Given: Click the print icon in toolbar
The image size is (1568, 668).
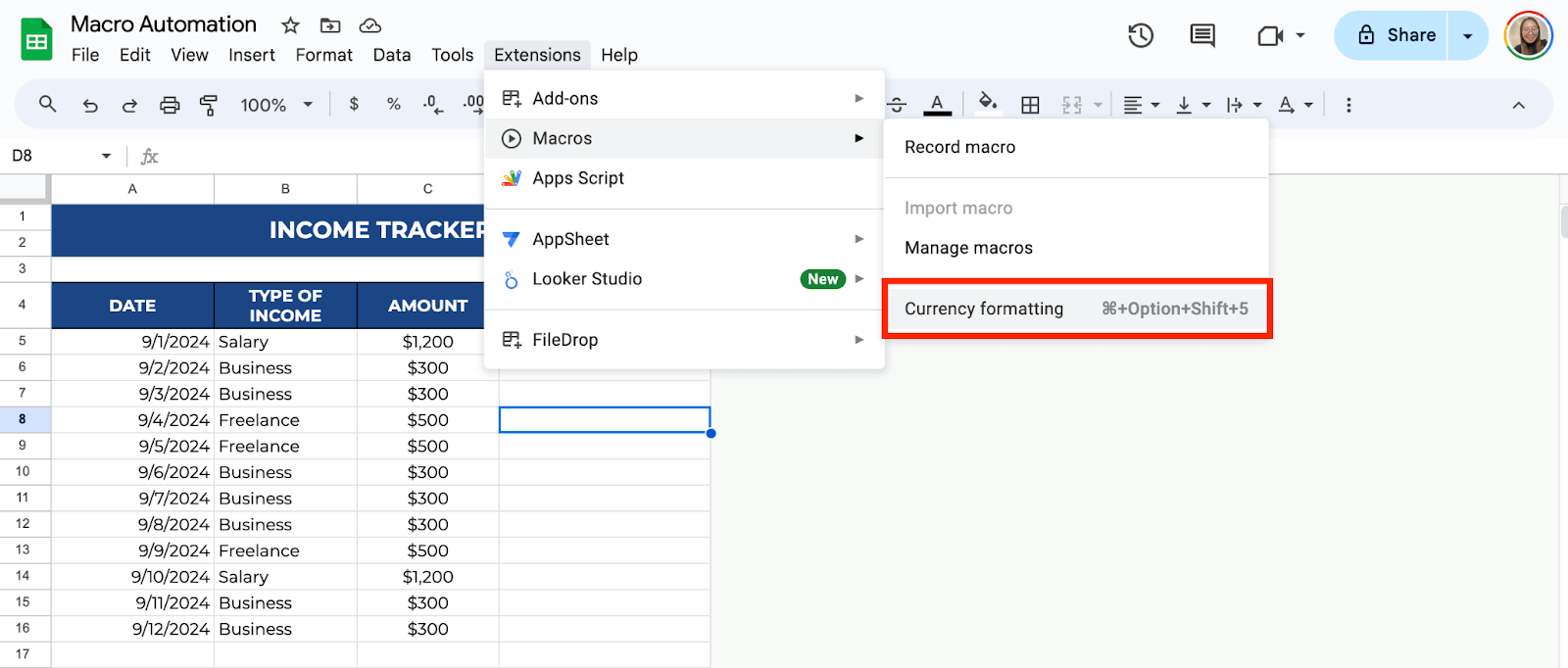Looking at the screenshot, I should click(170, 105).
